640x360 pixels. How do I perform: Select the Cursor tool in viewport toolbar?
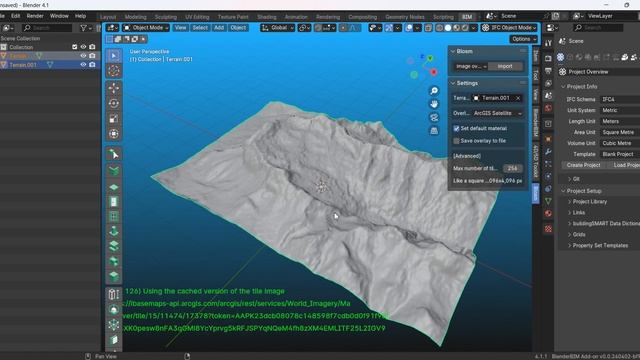[x=114, y=71]
